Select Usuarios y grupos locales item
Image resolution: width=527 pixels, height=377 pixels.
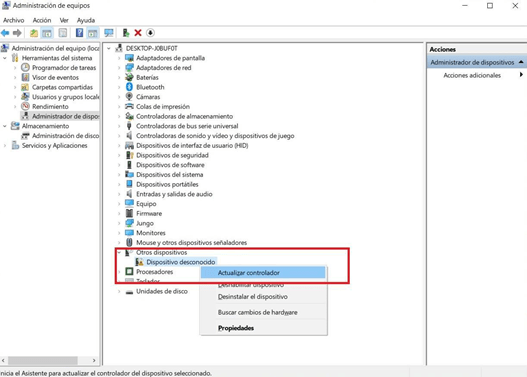pos(66,97)
